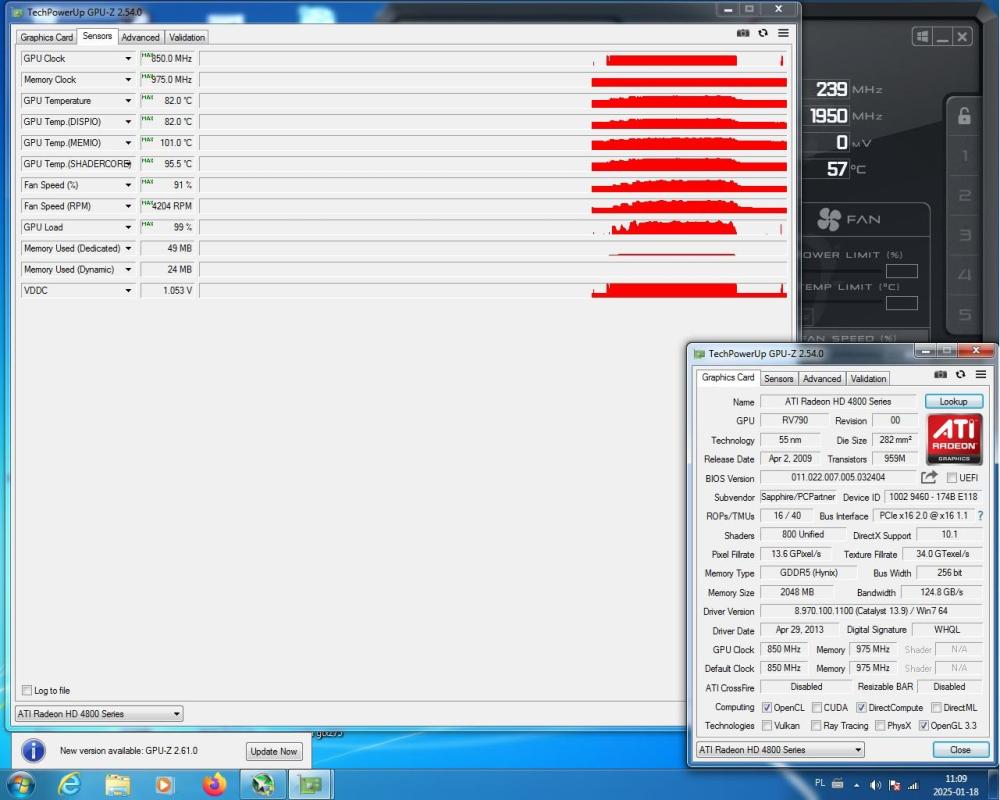Click the Afterburner temp limit value box
The image size is (1000, 800).
coord(901,303)
